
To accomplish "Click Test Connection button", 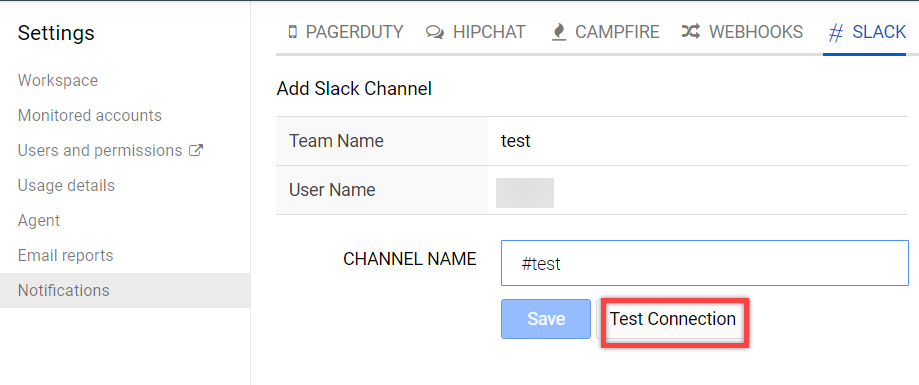I will click(673, 319).
